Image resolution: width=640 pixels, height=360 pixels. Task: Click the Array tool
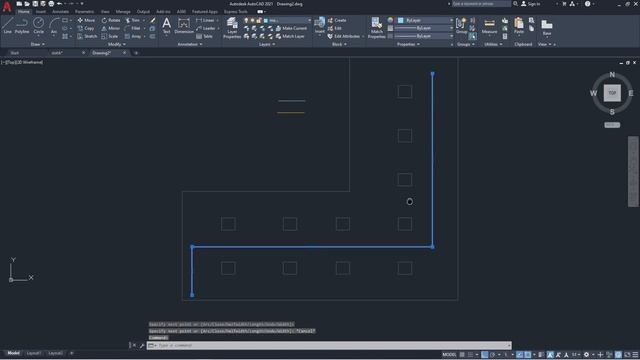(133, 36)
